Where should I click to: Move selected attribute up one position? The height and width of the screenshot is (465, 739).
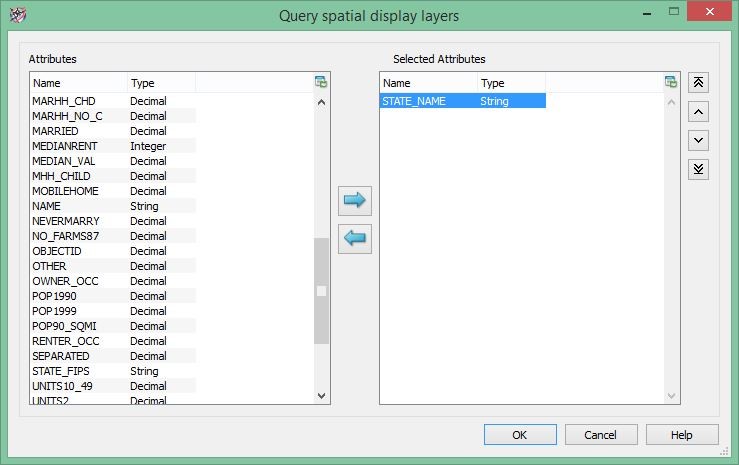(x=699, y=112)
